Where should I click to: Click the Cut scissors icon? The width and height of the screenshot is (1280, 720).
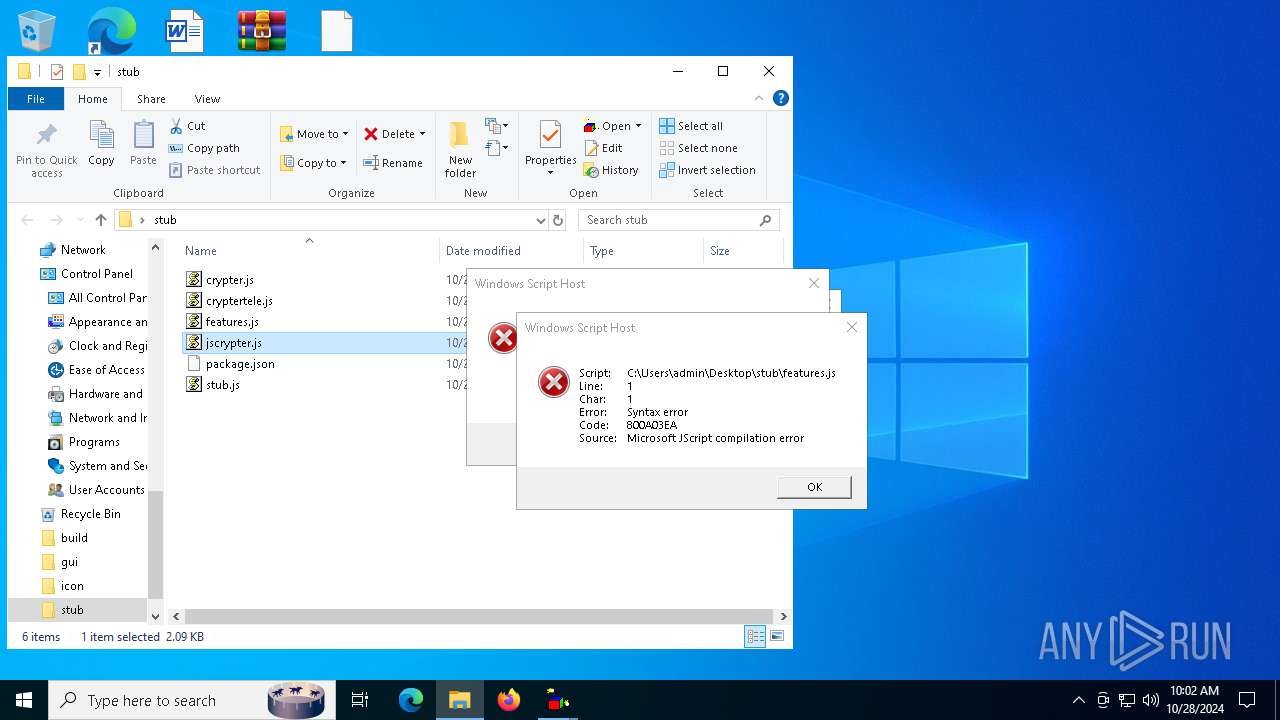(176, 126)
